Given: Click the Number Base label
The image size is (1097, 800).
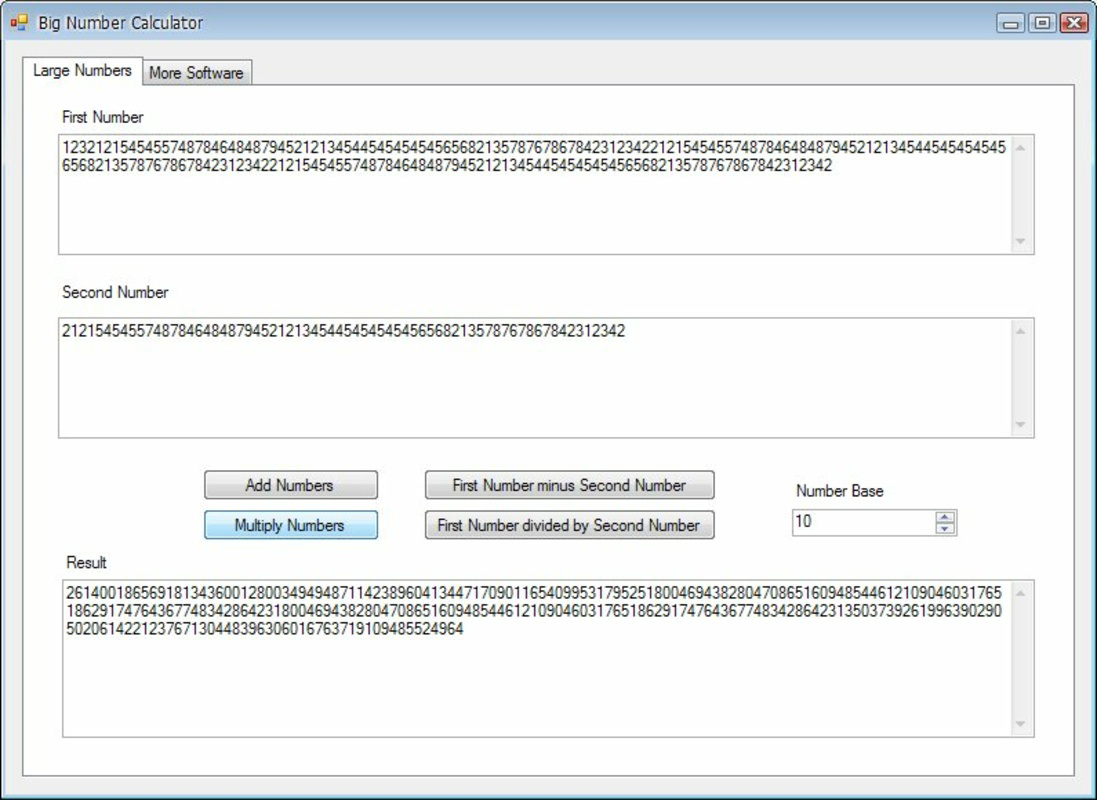Looking at the screenshot, I should coord(840,491).
